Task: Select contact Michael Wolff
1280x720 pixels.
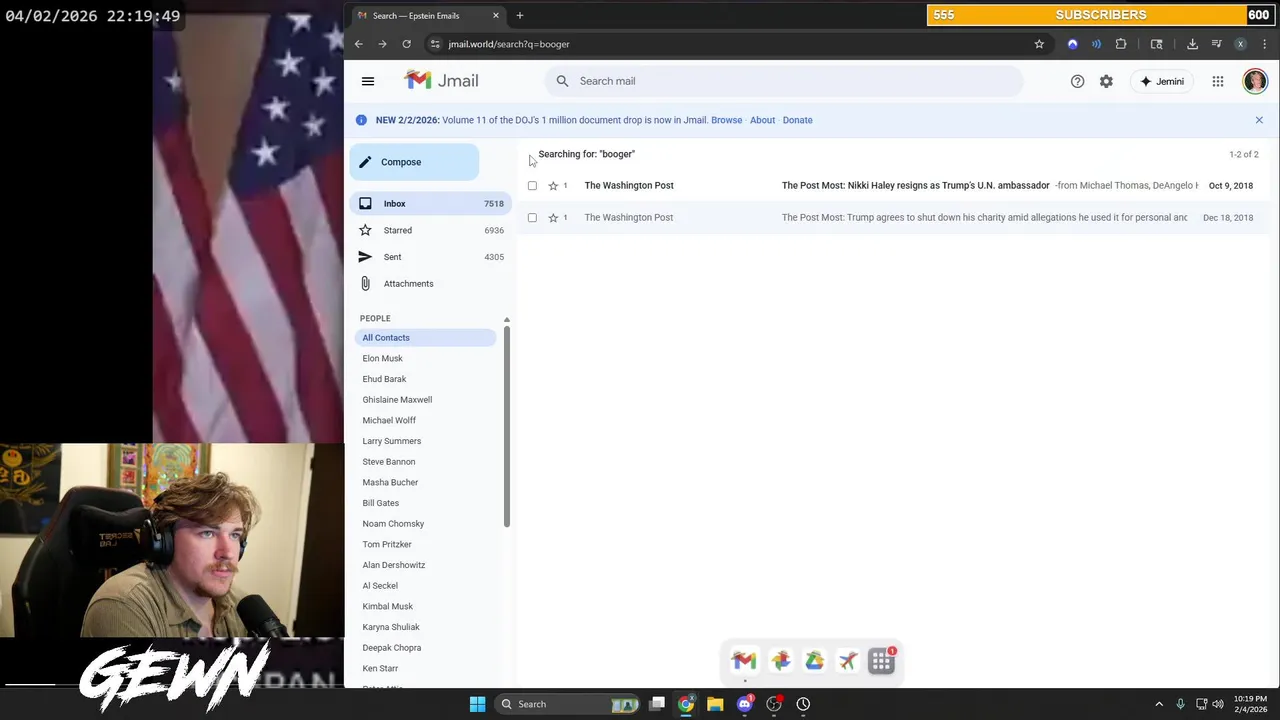Action: coord(389,420)
